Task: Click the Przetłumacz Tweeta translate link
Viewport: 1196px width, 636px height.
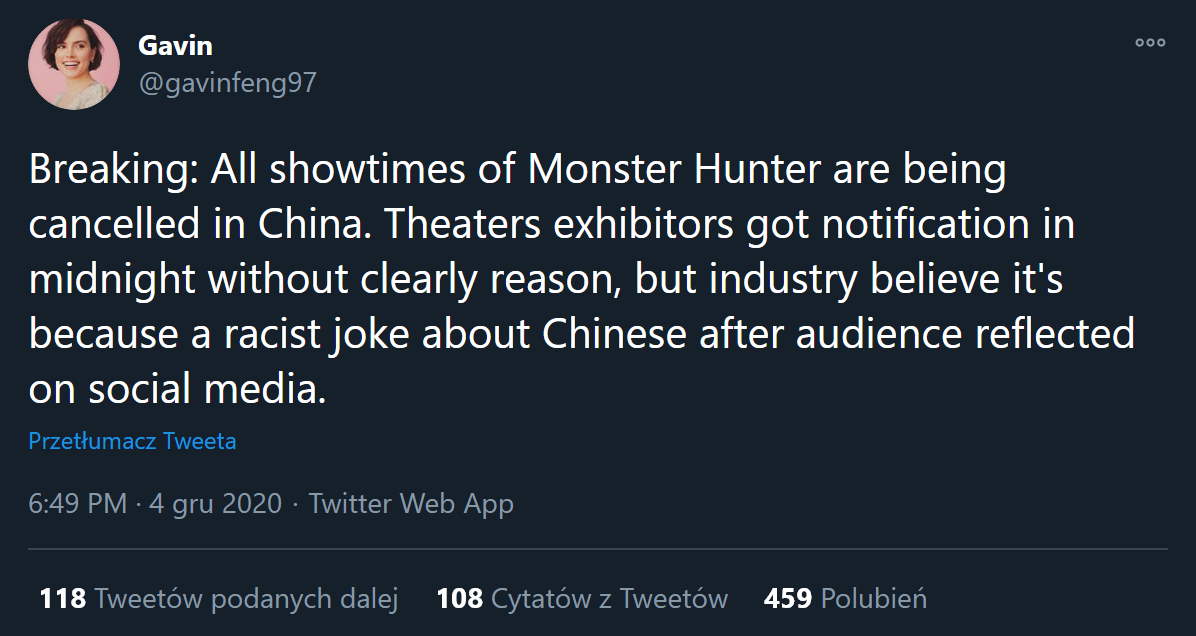Action: [132, 441]
